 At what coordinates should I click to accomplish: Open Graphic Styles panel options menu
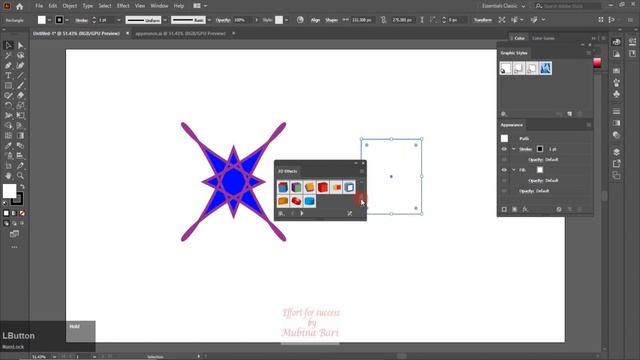(589, 53)
